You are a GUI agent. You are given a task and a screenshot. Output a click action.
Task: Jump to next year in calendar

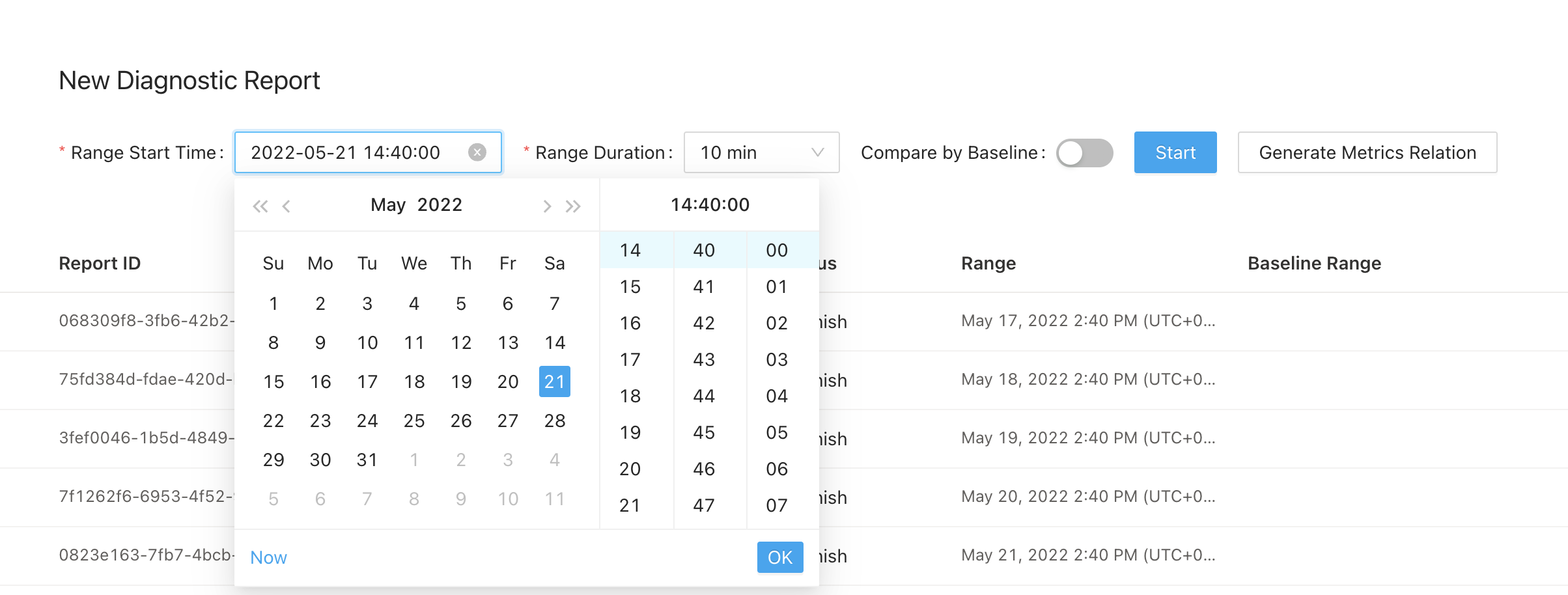573,206
